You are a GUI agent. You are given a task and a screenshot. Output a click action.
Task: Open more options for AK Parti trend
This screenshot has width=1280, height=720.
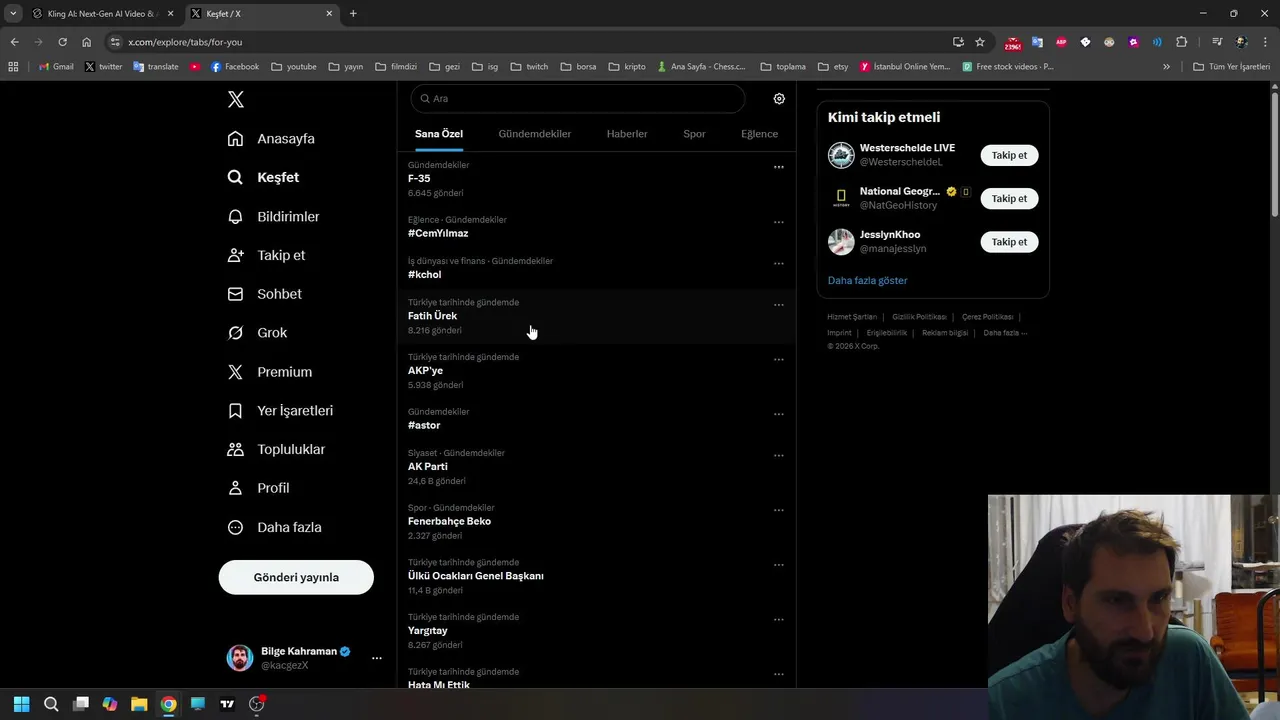[x=779, y=455]
